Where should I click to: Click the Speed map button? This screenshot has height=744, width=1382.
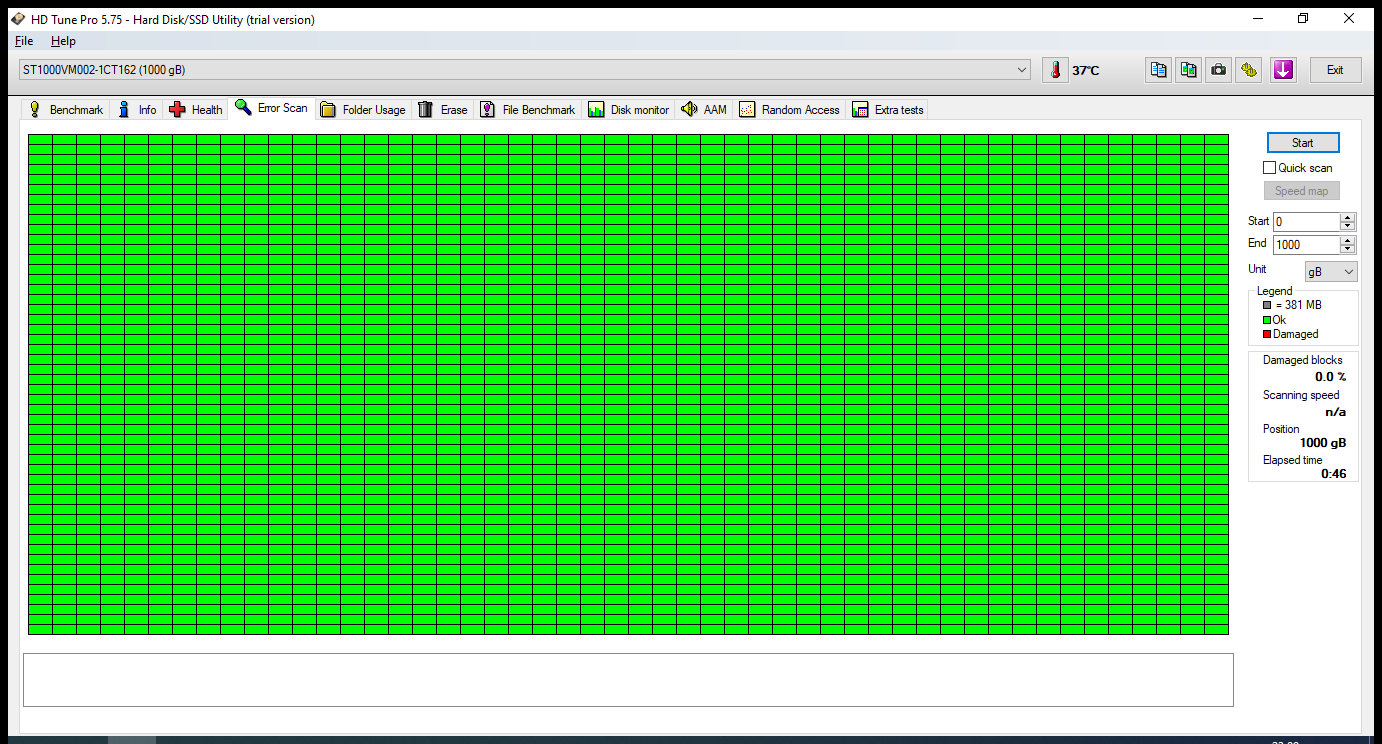(1301, 191)
